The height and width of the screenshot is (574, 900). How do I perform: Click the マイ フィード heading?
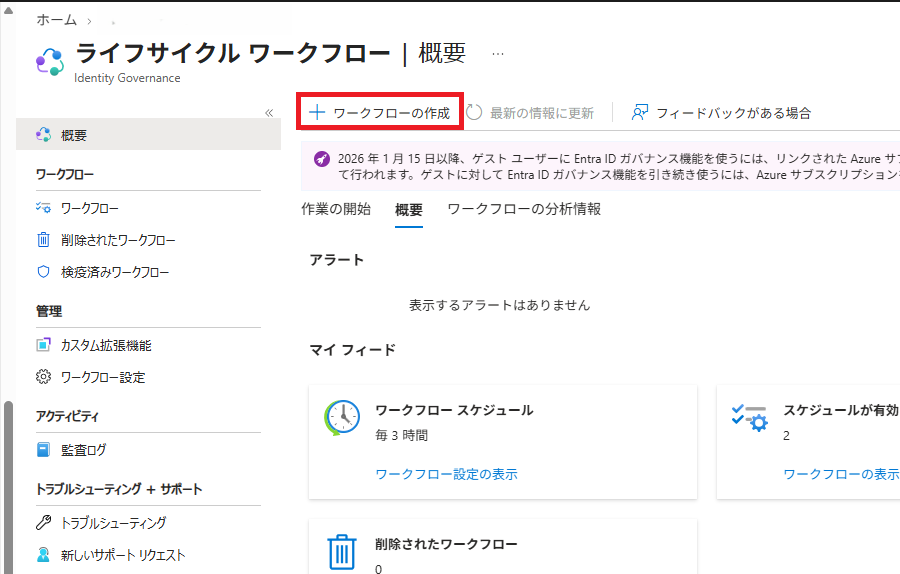click(x=352, y=350)
